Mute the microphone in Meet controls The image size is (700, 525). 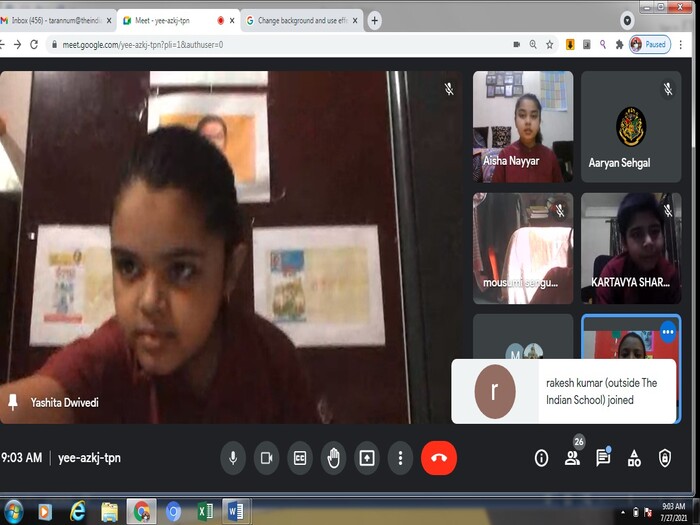coord(233,458)
